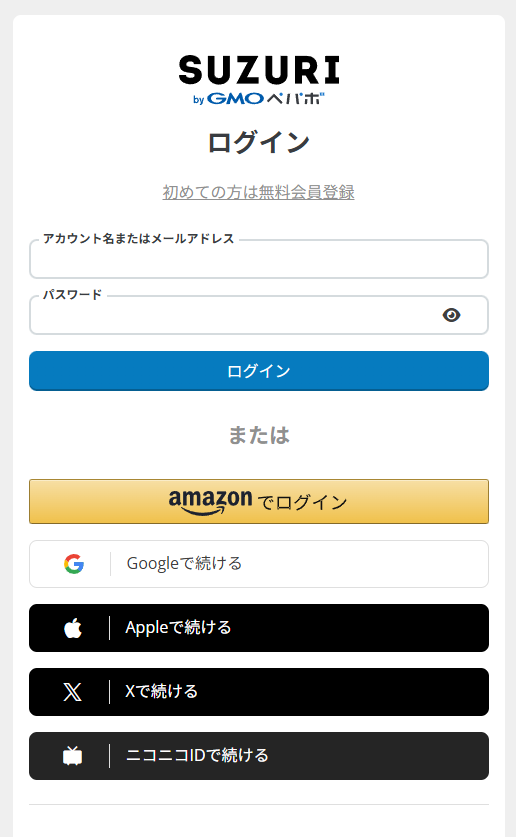
Task: Continue with Appleで続ける button
Action: click(259, 628)
